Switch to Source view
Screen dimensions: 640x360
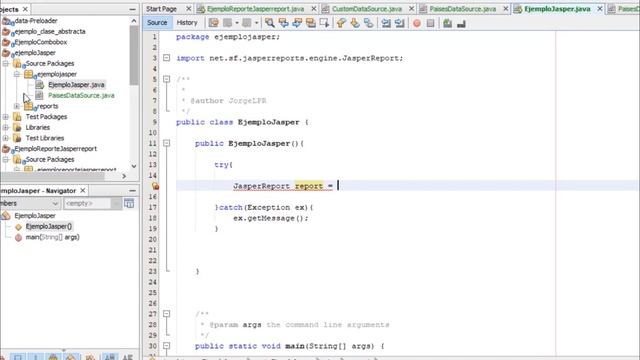pyautogui.click(x=157, y=23)
